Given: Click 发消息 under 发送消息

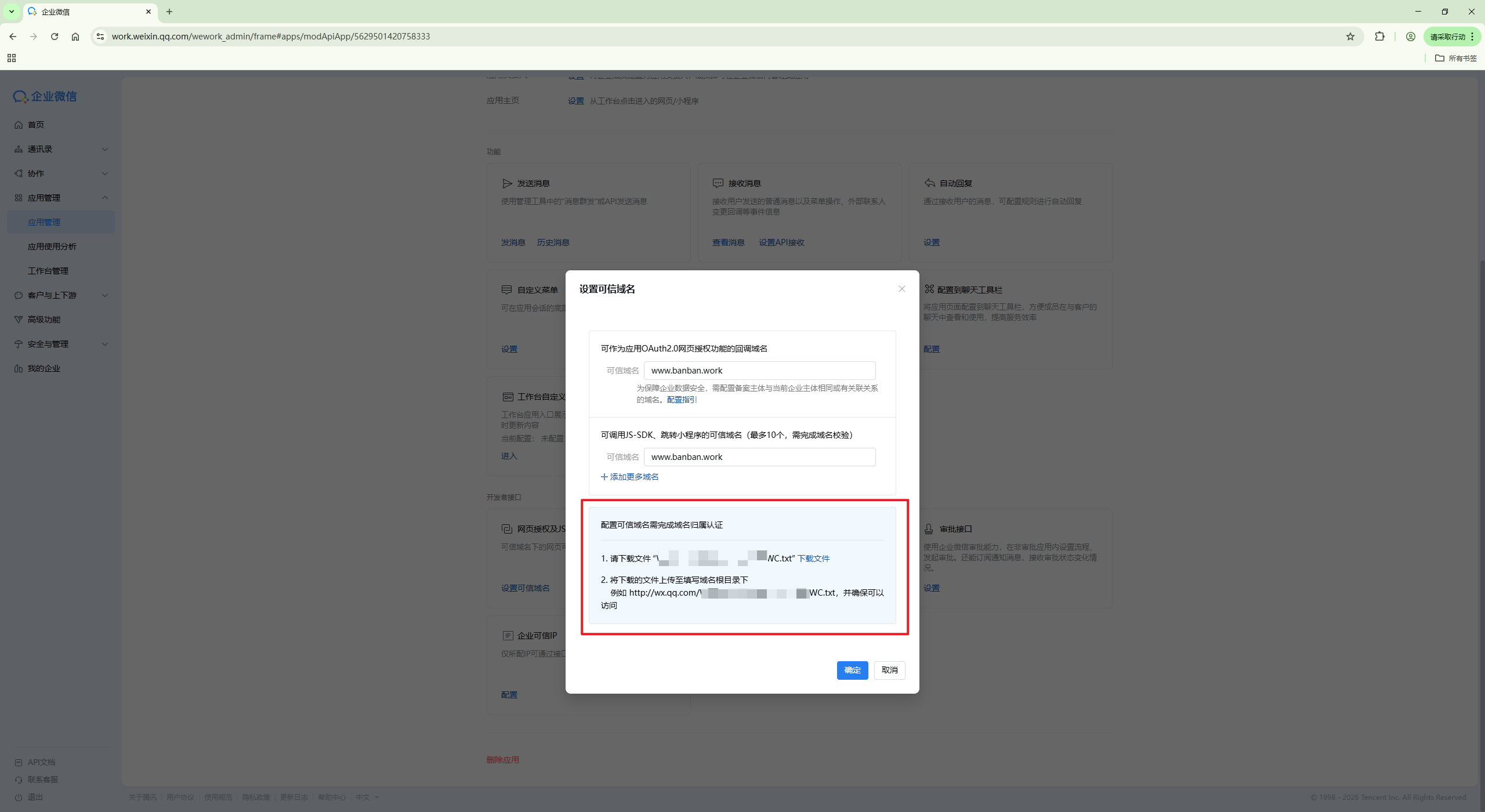Looking at the screenshot, I should tap(513, 242).
